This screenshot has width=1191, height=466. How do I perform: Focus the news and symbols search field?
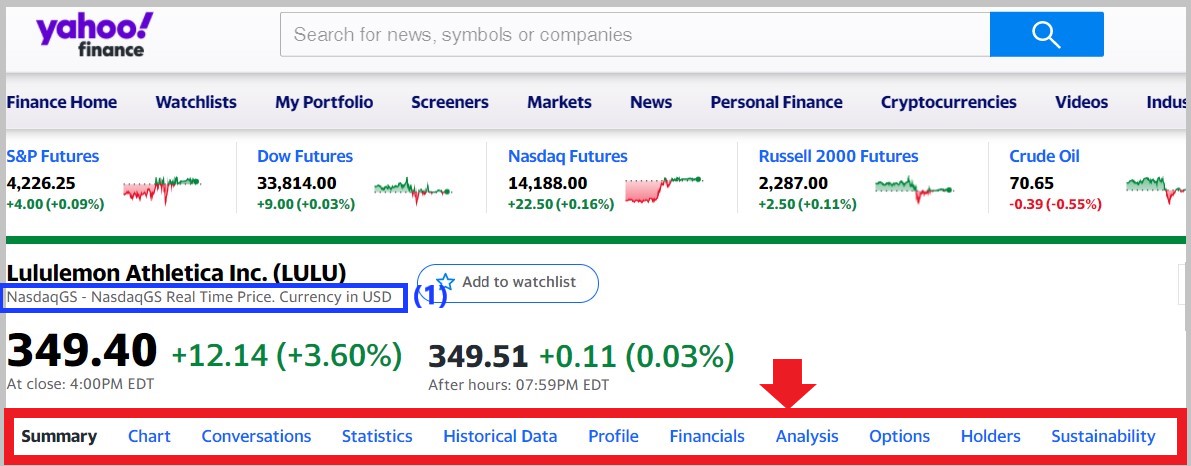(x=635, y=35)
